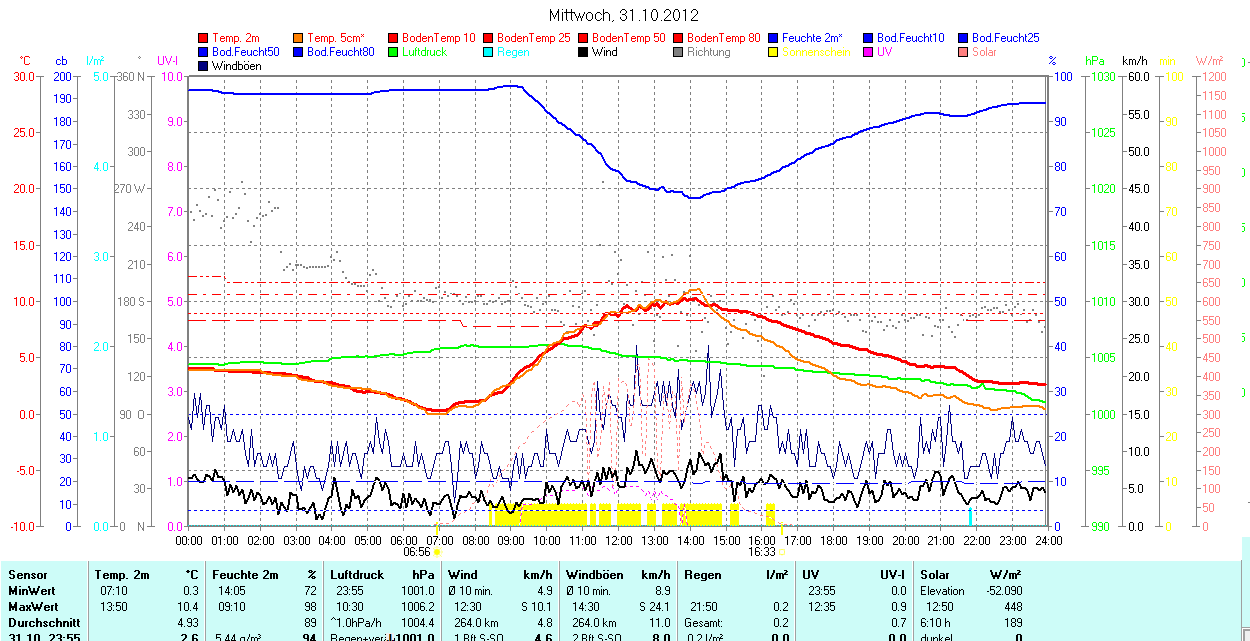
Task: Click the 12:00 label on the time axis
Action: click(618, 540)
